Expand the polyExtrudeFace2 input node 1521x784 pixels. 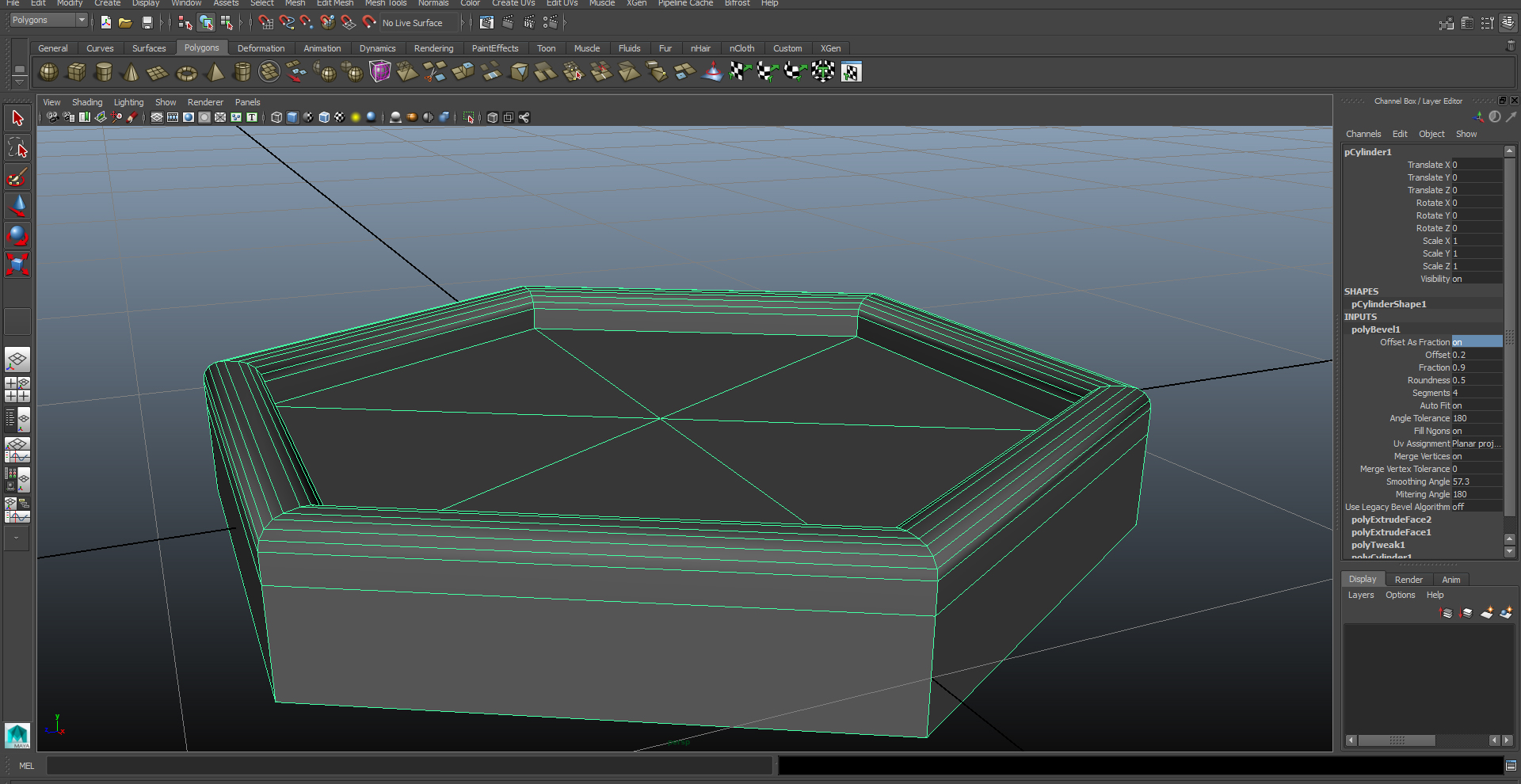coord(1391,519)
